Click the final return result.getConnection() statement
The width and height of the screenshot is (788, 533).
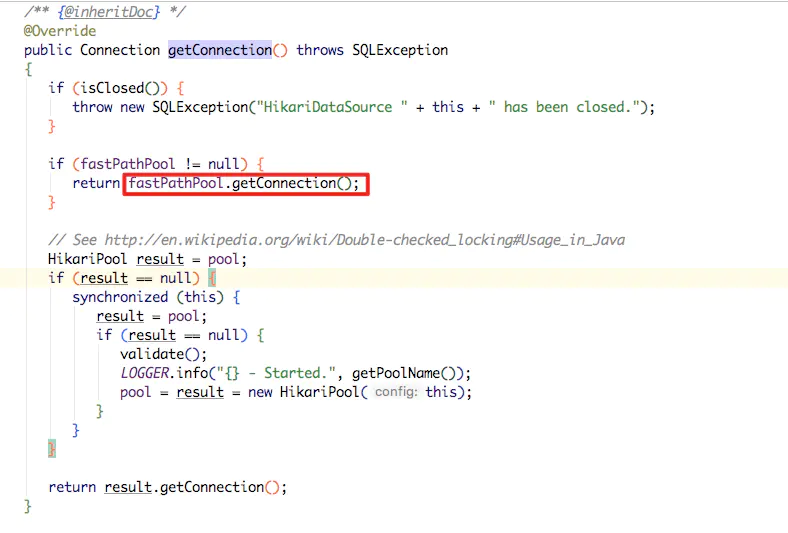(168, 487)
